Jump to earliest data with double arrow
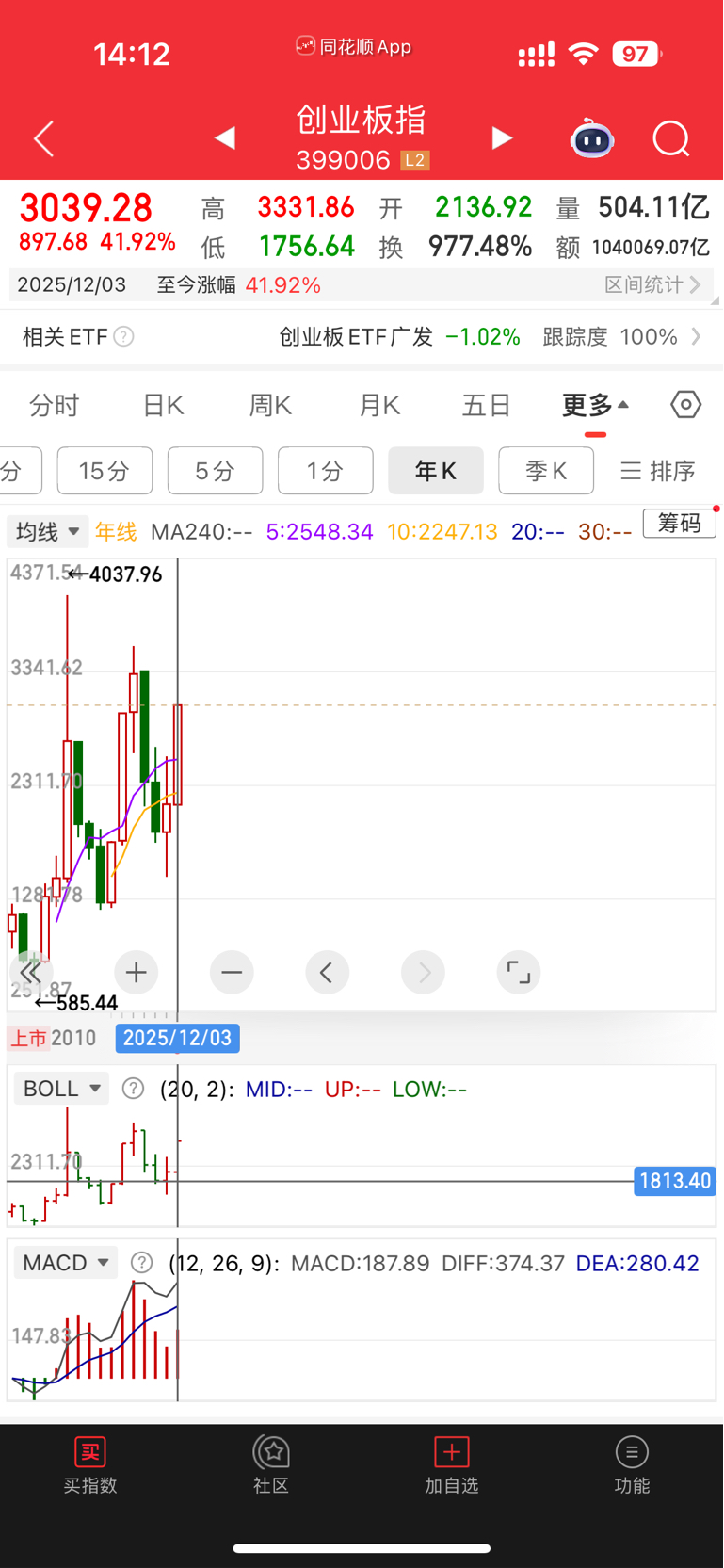The width and height of the screenshot is (724, 1568). pos(30,972)
